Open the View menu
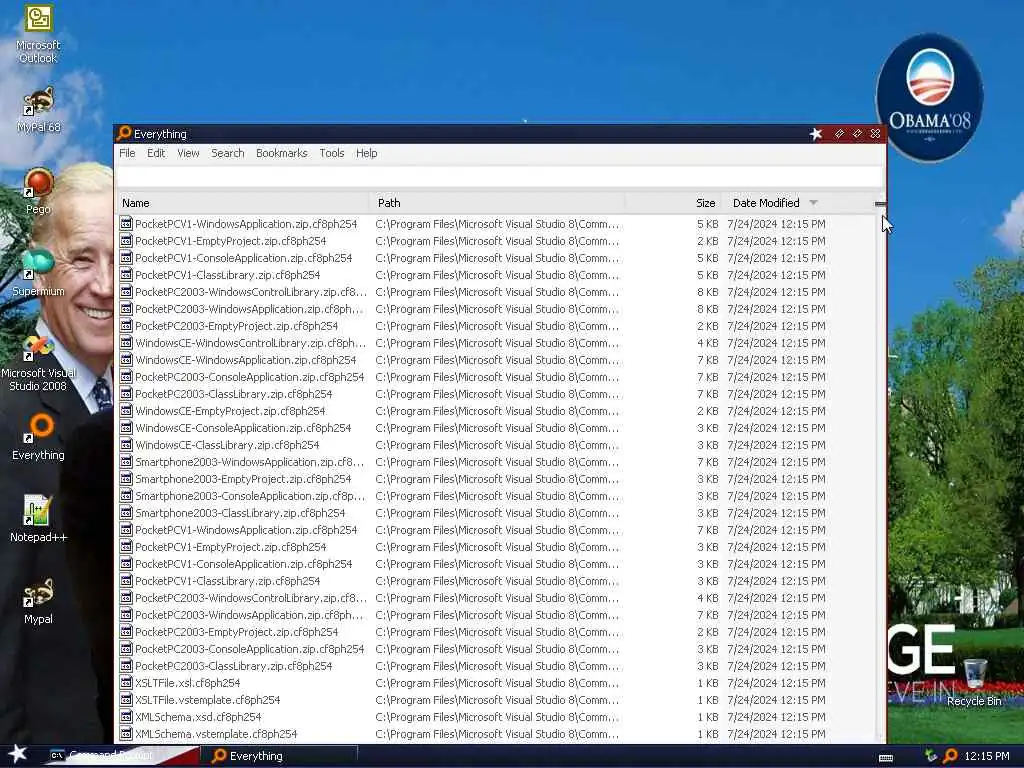This screenshot has height=768, width=1024. (188, 153)
